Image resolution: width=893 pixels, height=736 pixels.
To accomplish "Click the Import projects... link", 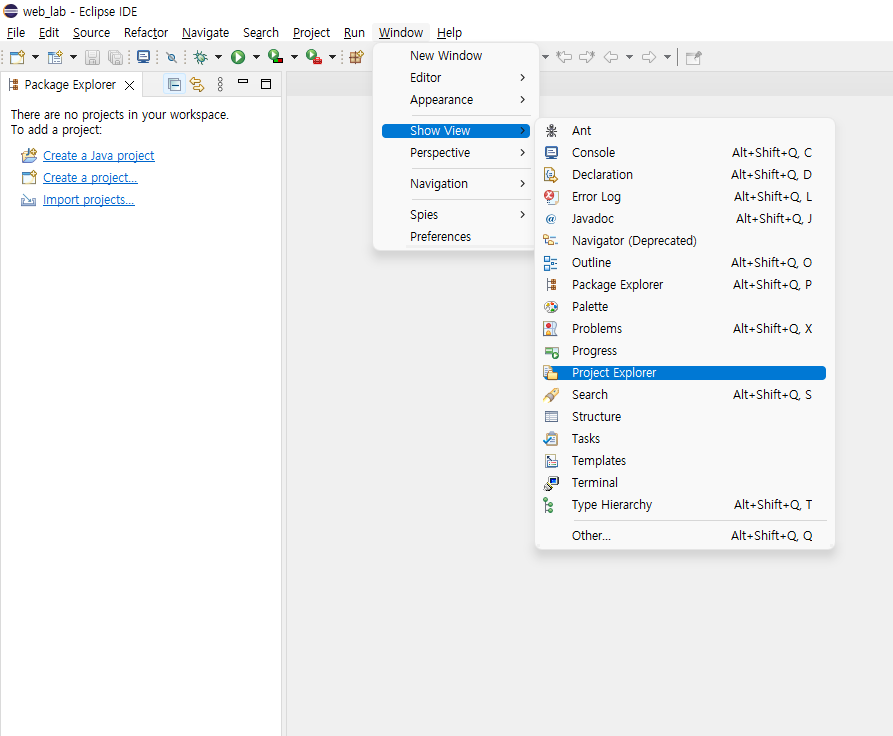I will (x=88, y=200).
